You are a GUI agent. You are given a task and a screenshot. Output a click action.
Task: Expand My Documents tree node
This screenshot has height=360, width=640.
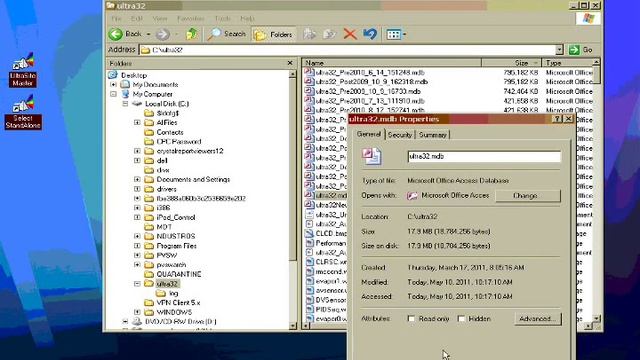point(113,84)
